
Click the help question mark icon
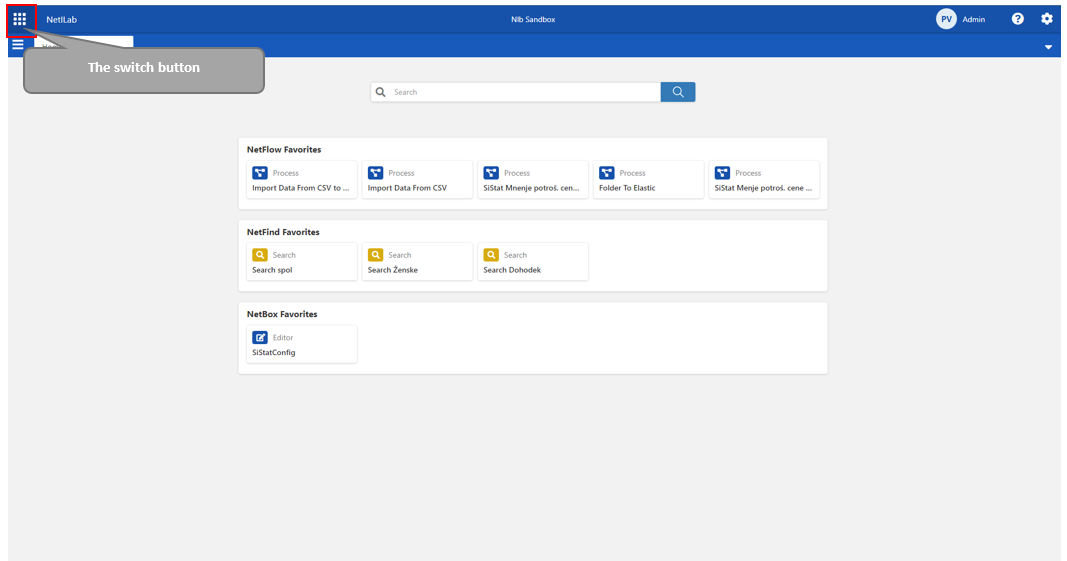pos(1017,19)
